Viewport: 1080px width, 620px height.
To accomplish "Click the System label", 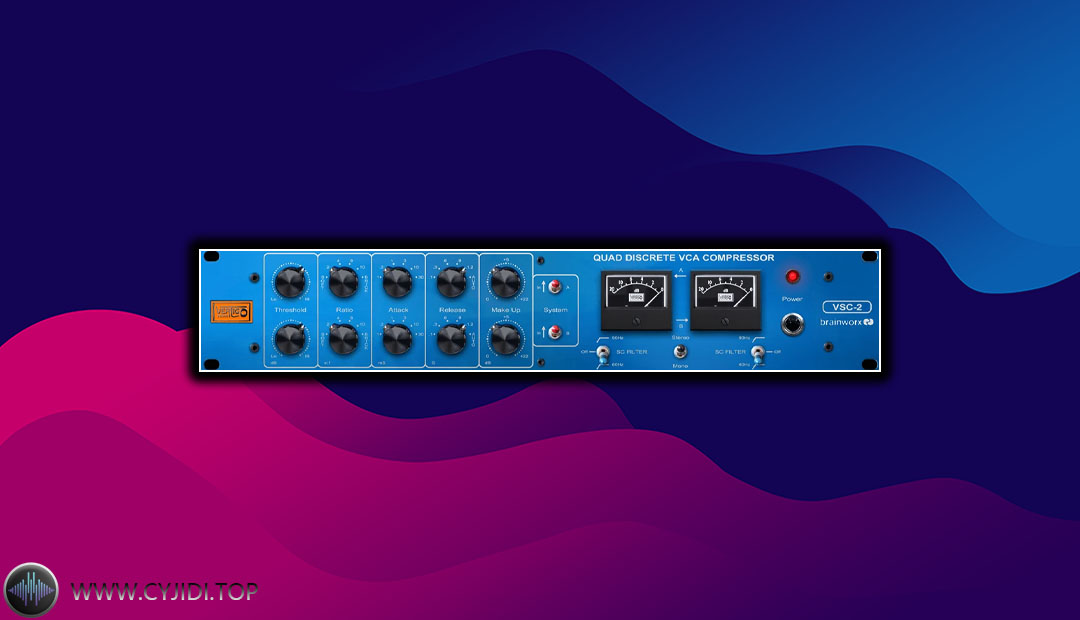I will (x=555, y=310).
